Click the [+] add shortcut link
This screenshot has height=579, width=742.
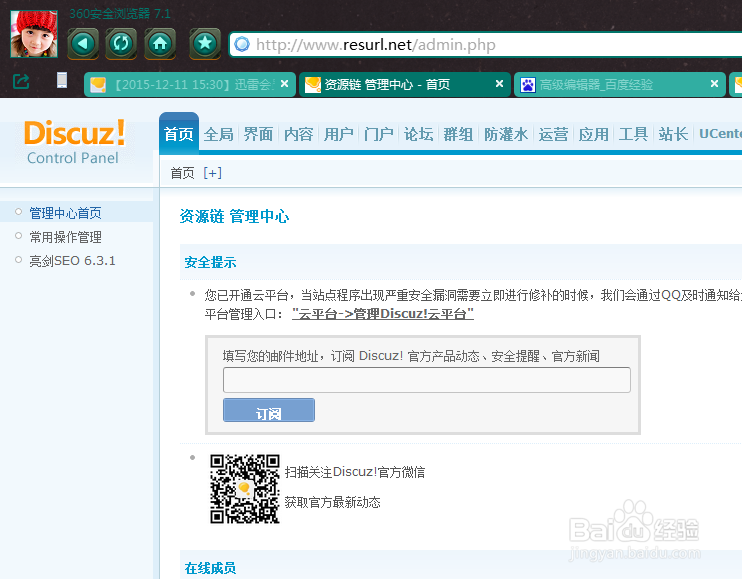coord(212,173)
